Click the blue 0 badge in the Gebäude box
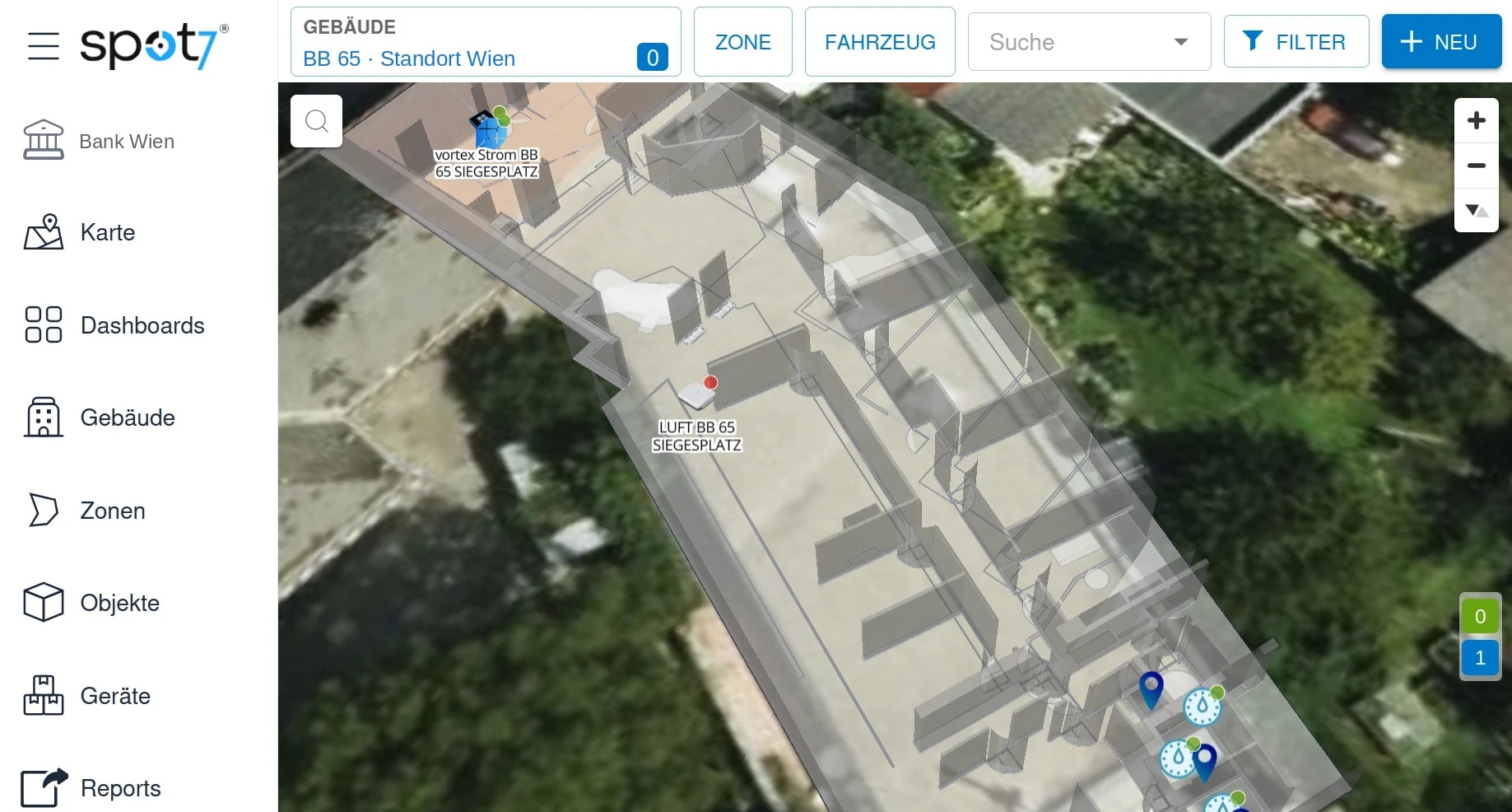Viewport: 1512px width, 812px height. click(x=652, y=58)
